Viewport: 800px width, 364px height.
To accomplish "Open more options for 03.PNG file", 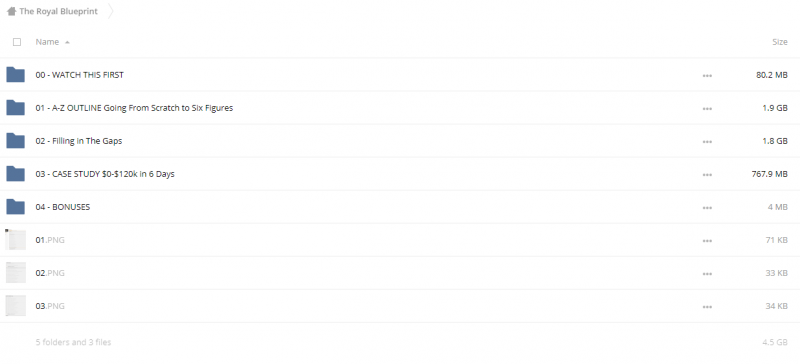I will 707,307.
